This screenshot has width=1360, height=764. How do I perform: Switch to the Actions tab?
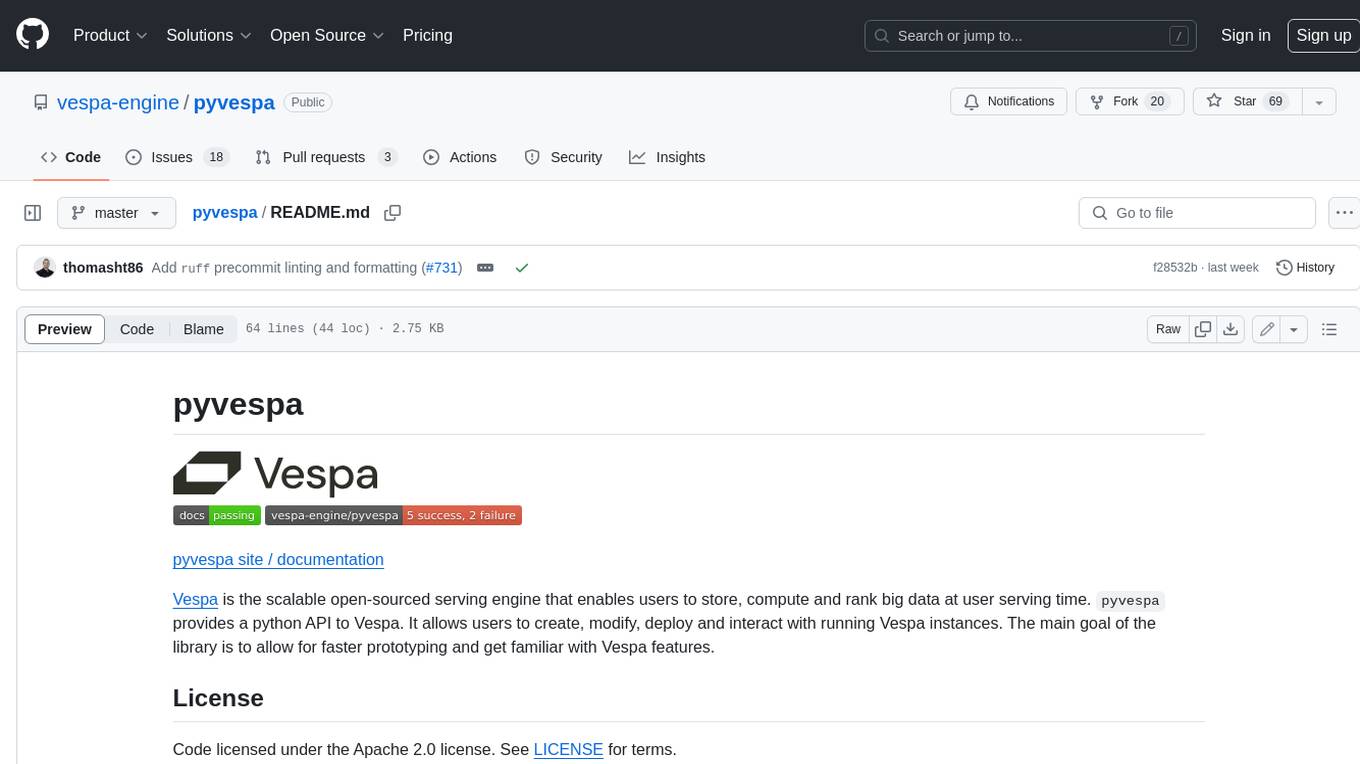(460, 157)
